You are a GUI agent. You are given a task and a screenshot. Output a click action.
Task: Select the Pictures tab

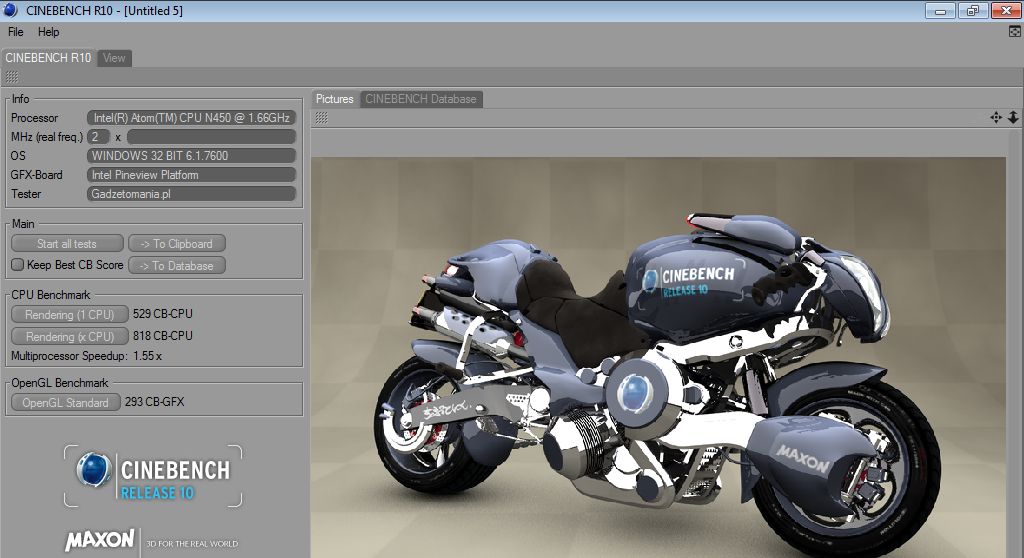[x=334, y=99]
